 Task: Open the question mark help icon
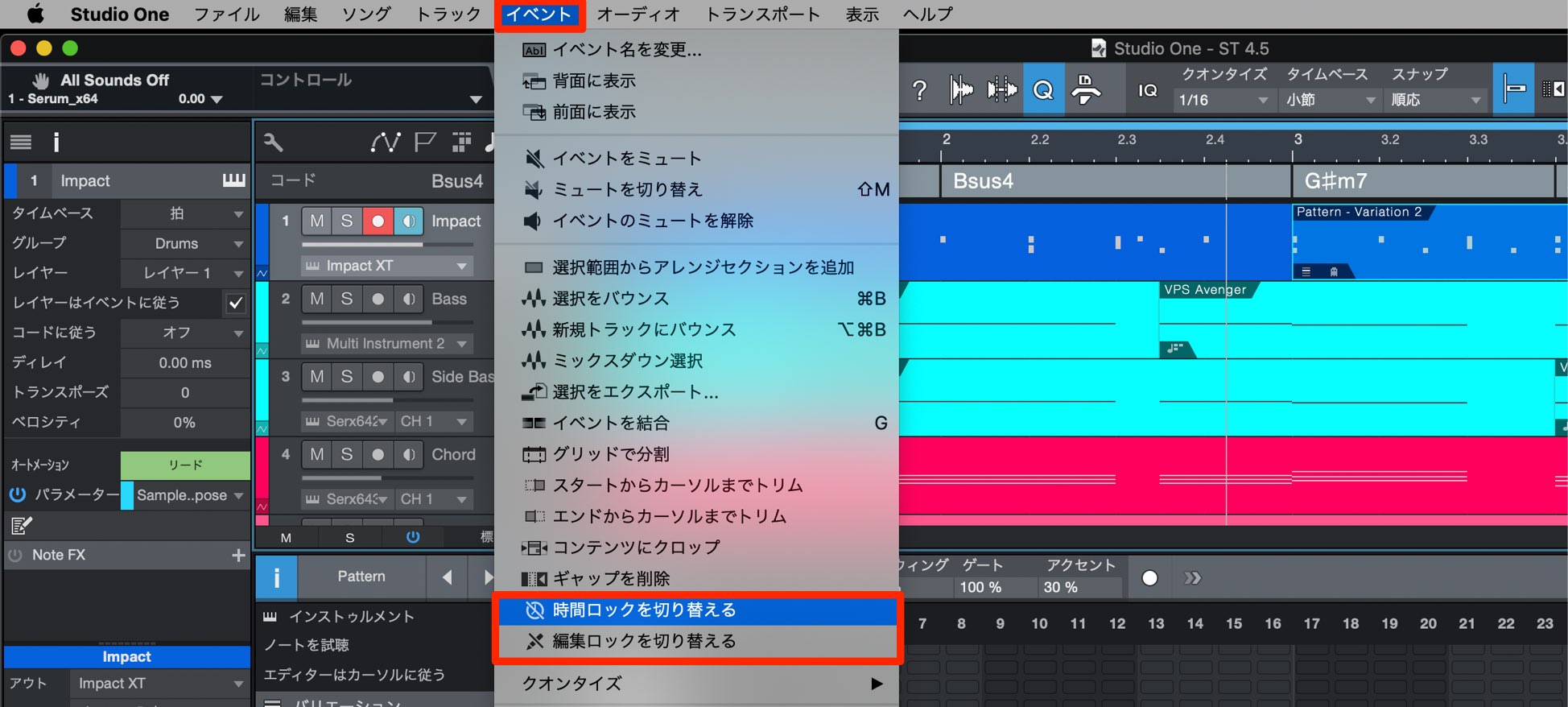click(919, 89)
